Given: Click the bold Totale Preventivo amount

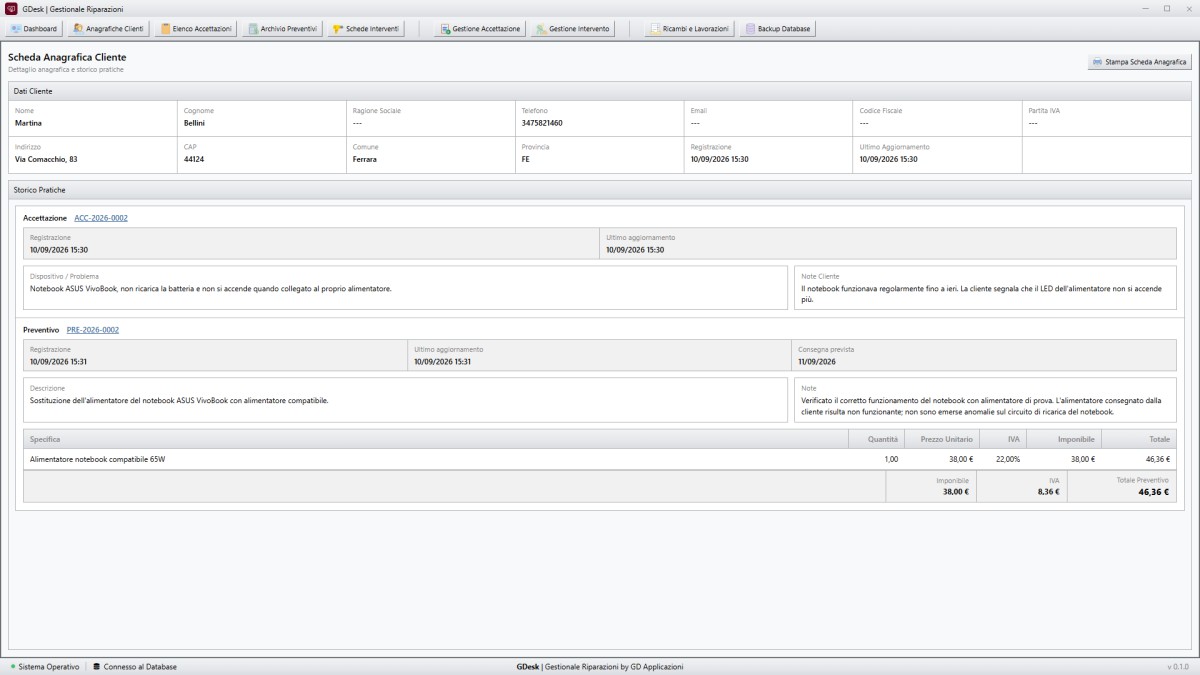Looking at the screenshot, I should [x=1153, y=491].
